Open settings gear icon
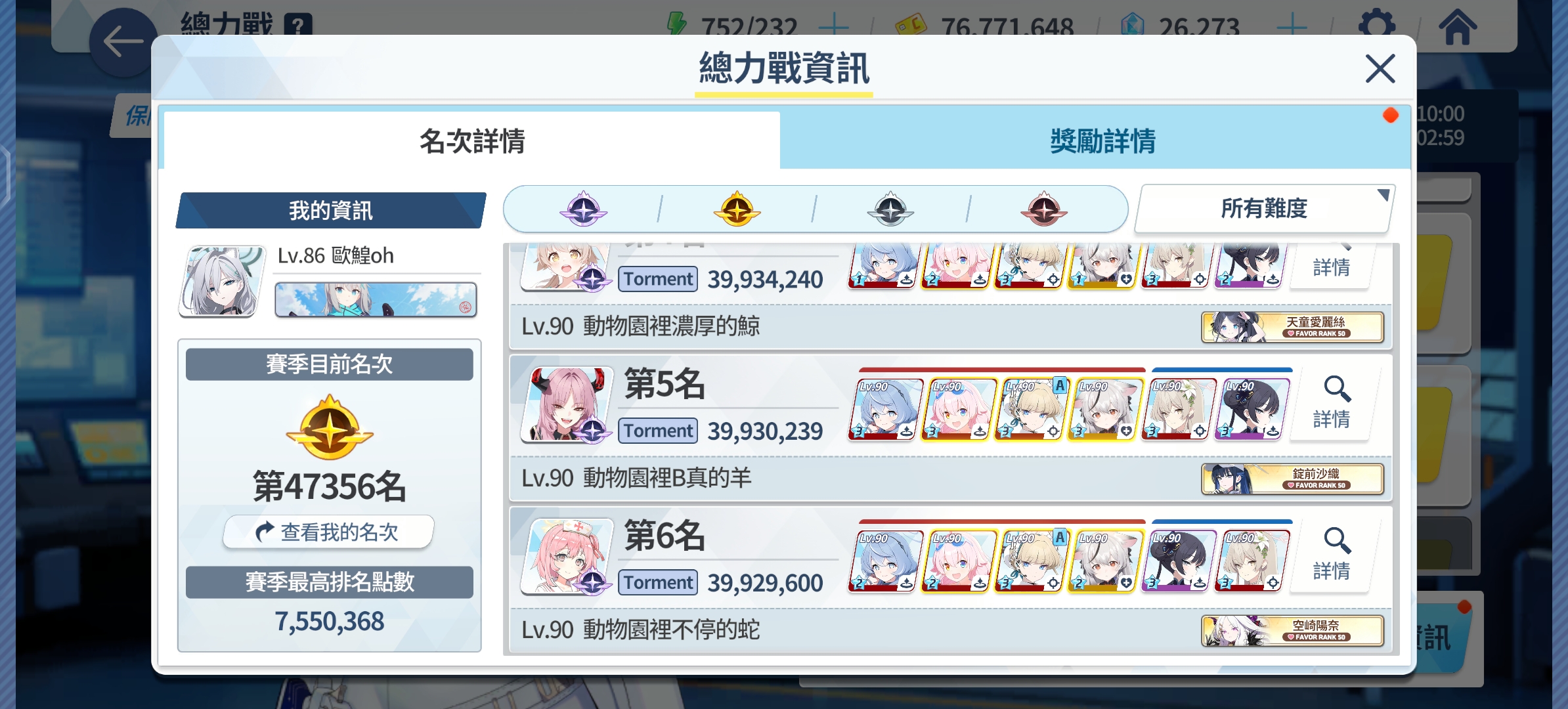 1377,26
